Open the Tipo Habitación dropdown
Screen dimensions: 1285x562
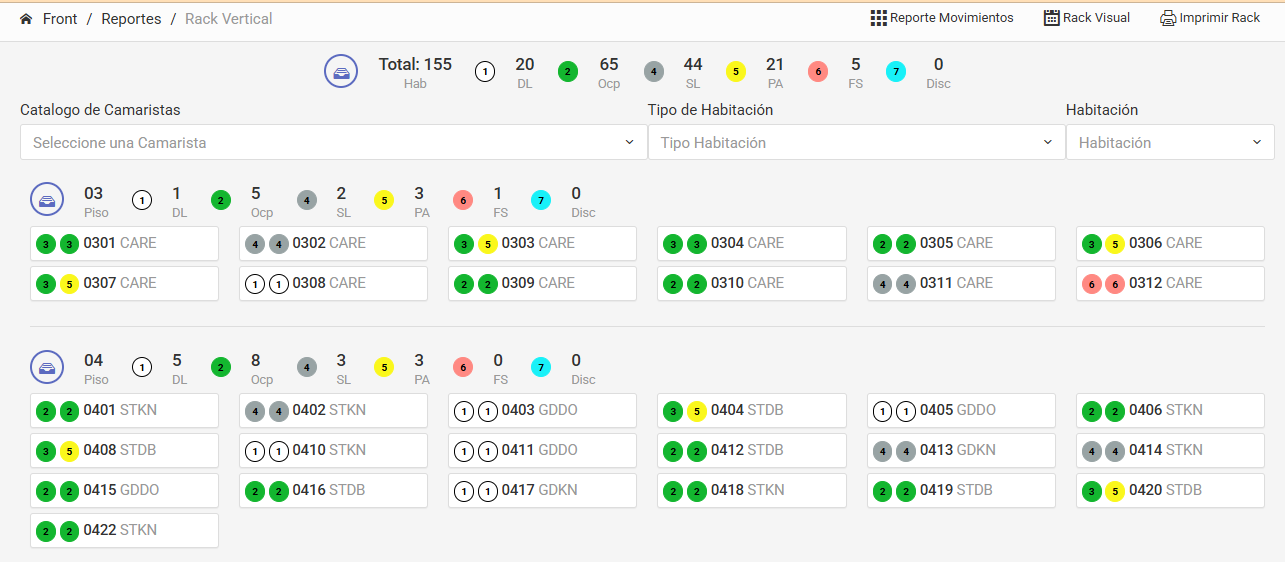tap(856, 142)
